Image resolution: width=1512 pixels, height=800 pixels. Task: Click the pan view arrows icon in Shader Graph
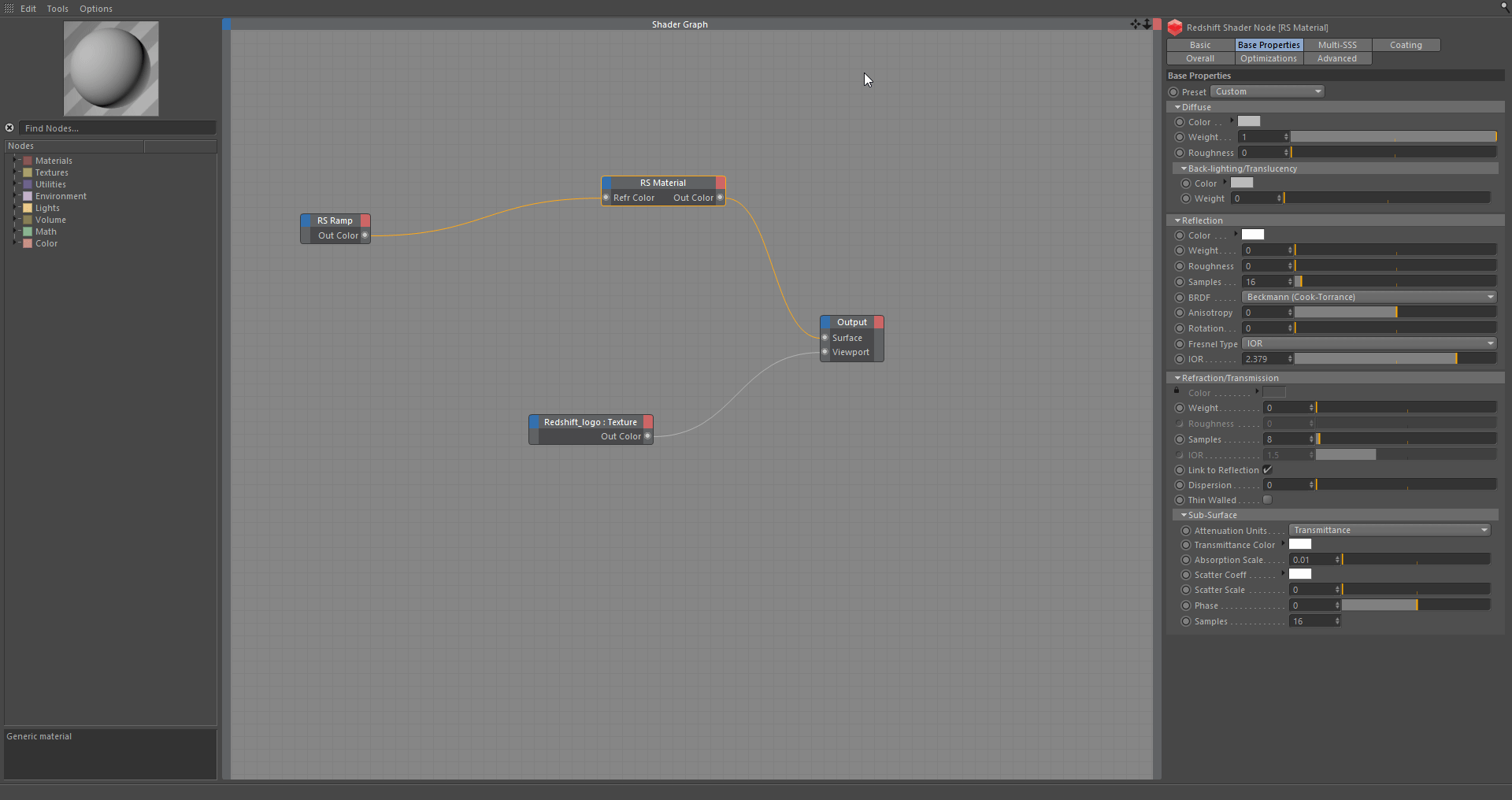[1135, 24]
